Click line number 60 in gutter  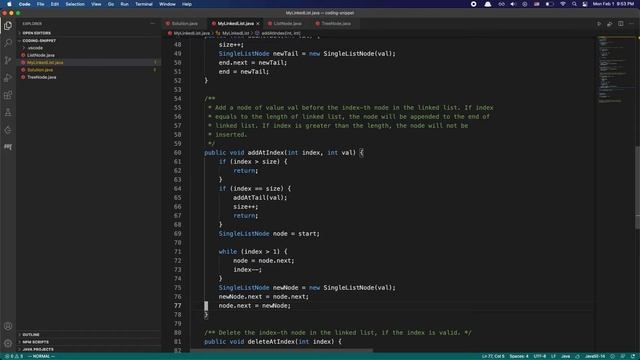[x=177, y=153]
